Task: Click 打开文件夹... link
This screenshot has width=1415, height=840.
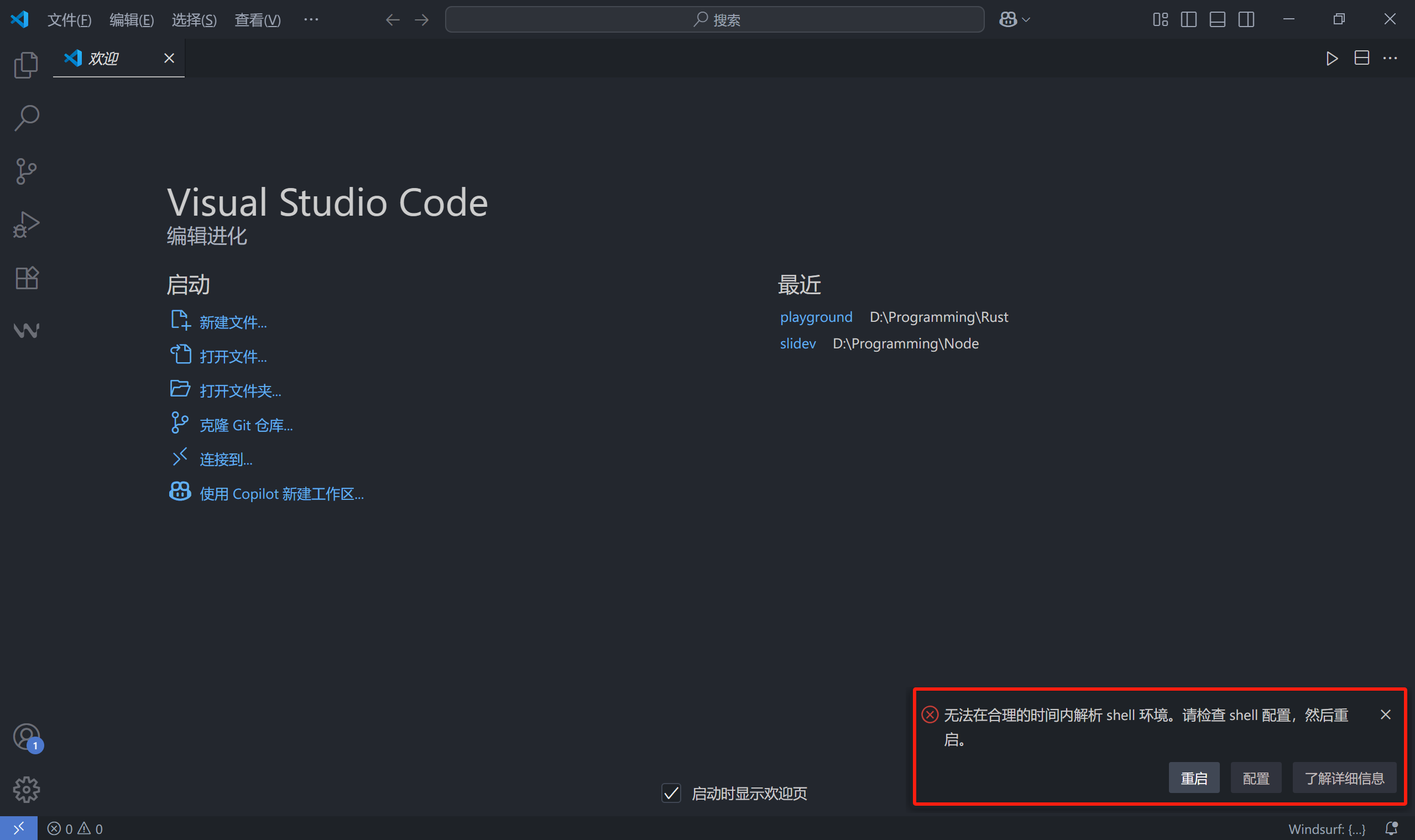Action: (240, 391)
